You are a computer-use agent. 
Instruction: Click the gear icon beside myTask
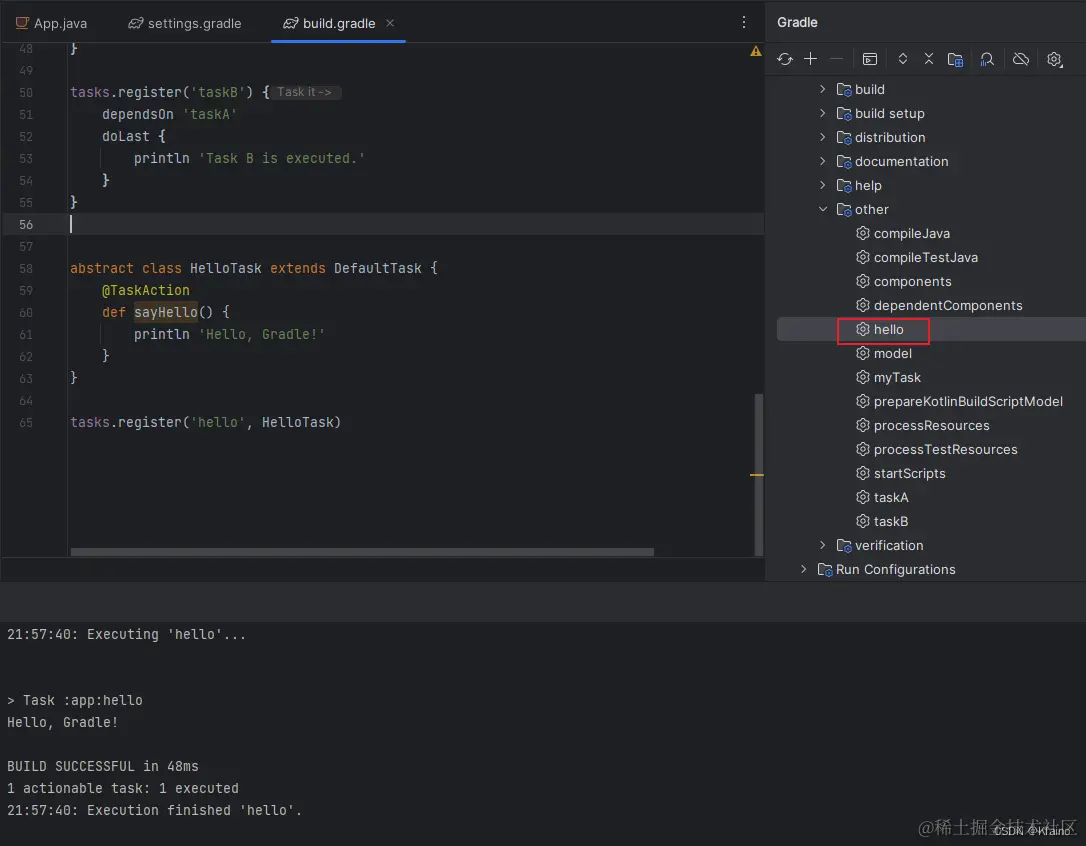point(862,377)
